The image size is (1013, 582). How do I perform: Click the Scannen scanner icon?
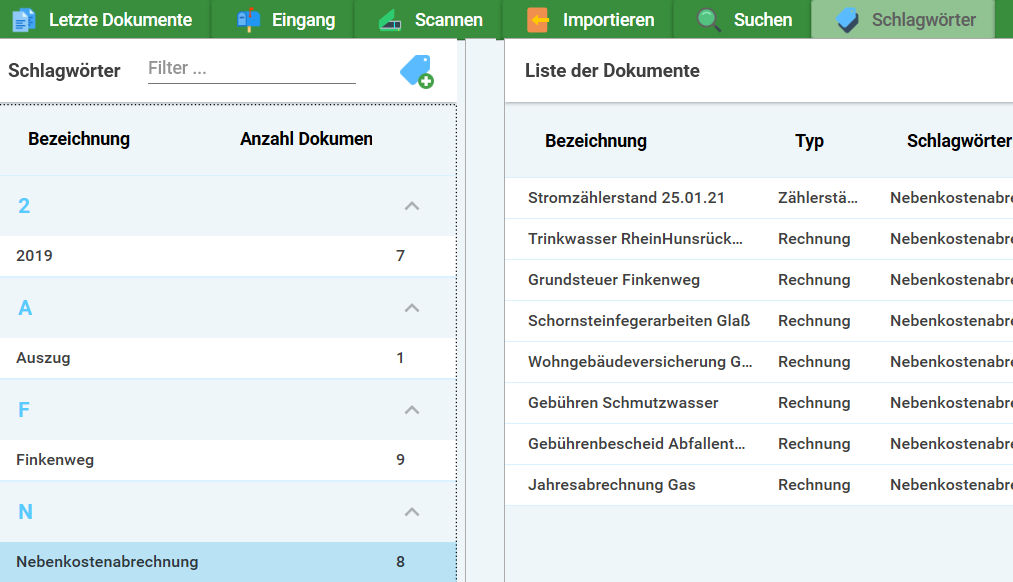tap(390, 20)
